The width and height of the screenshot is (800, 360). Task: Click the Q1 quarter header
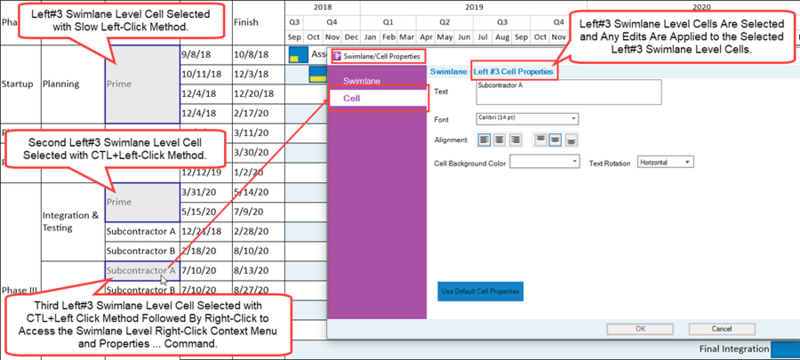pos(388,22)
